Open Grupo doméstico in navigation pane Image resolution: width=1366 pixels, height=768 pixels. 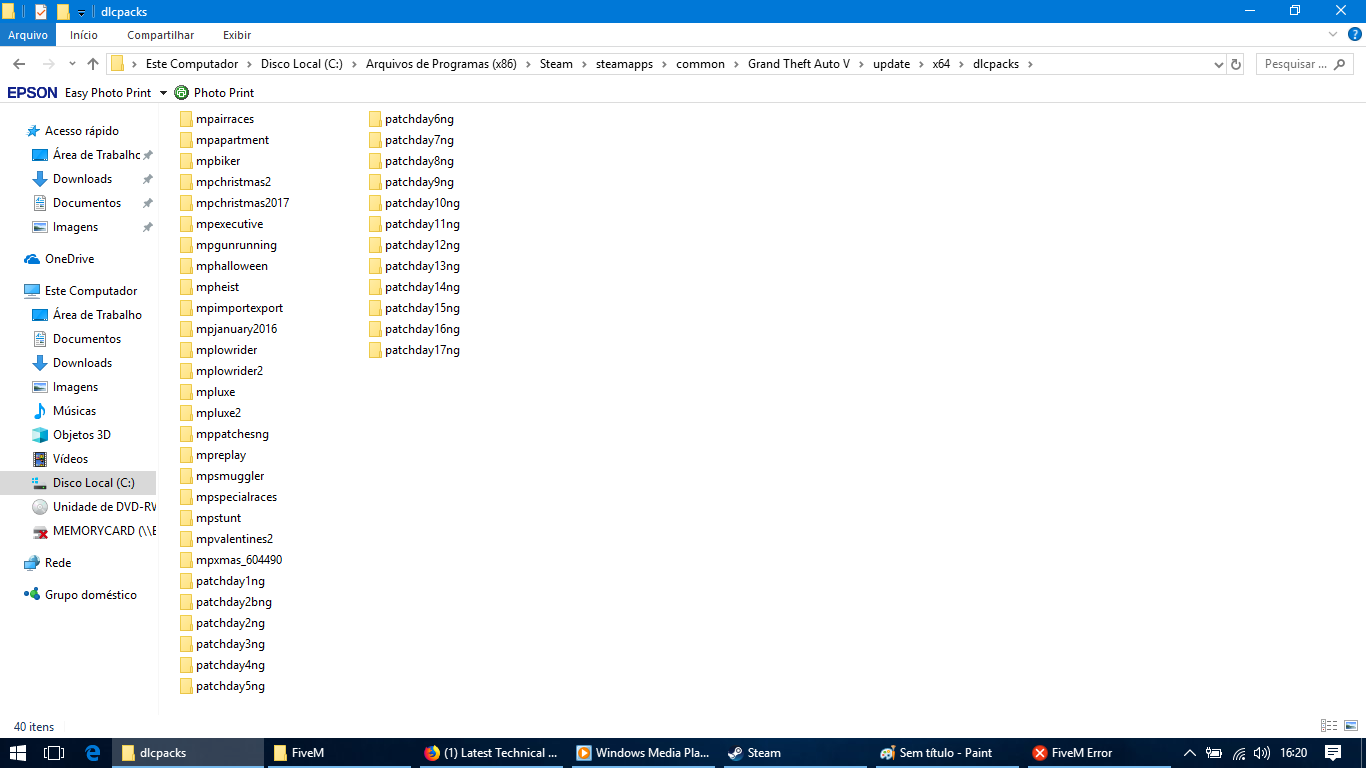point(90,595)
